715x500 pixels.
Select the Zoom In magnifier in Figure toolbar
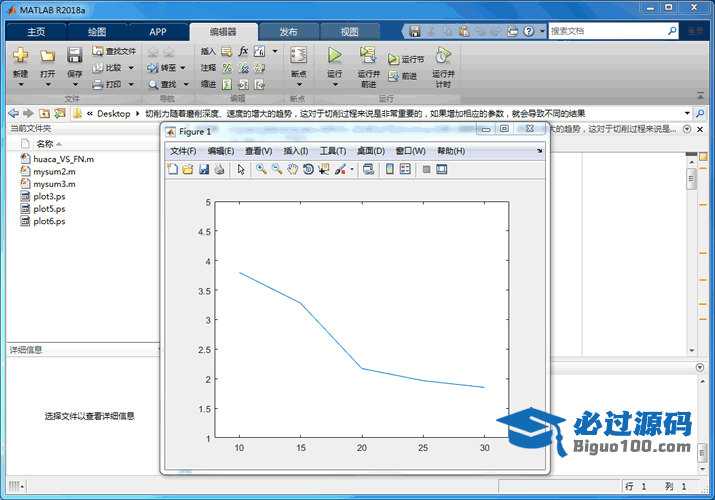[261, 170]
